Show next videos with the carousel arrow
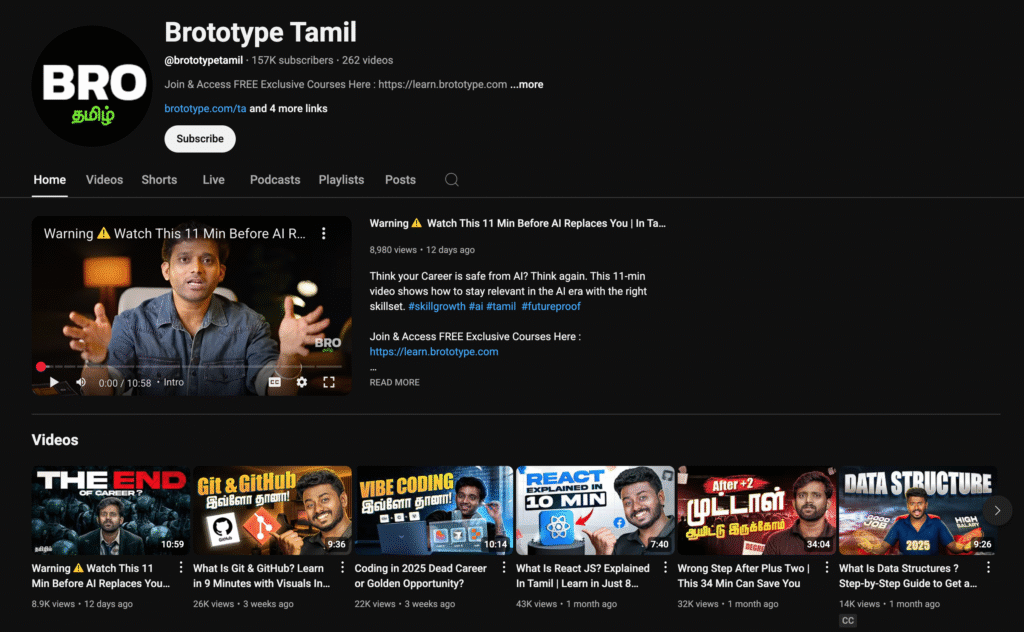Image resolution: width=1024 pixels, height=632 pixels. coord(997,511)
